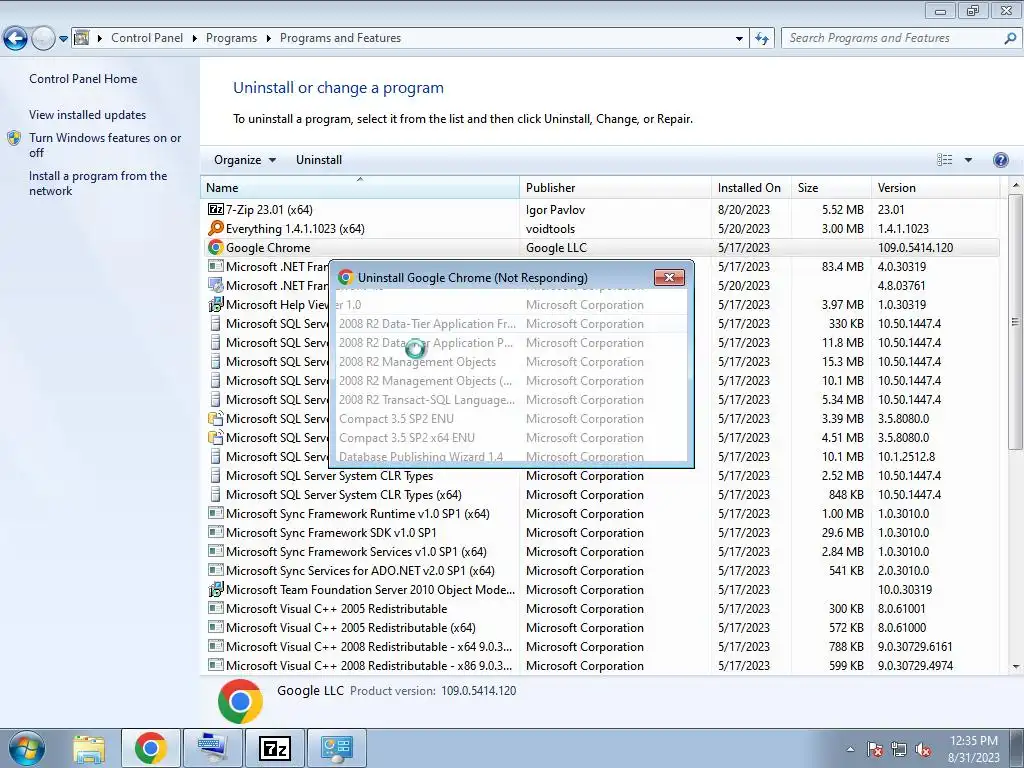Open Turn Windows features on or off
This screenshot has width=1024, height=768.
pos(105,145)
